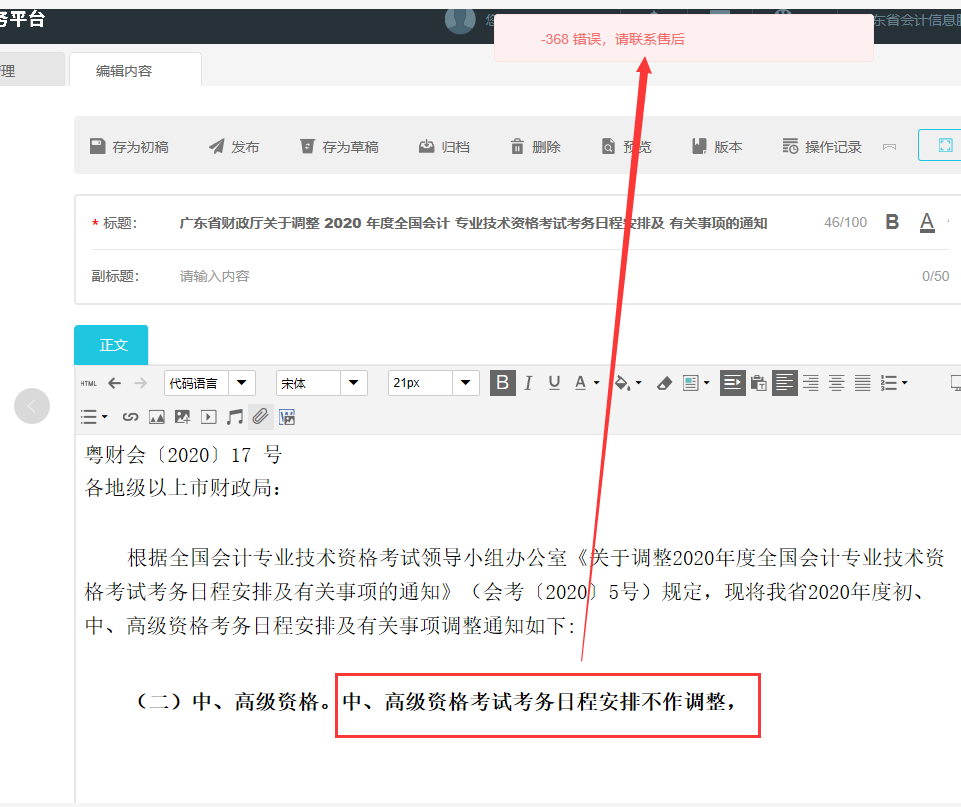Image resolution: width=961 pixels, height=807 pixels.
Task: Insert ordered numbered list icon
Action: pyautogui.click(x=889, y=383)
